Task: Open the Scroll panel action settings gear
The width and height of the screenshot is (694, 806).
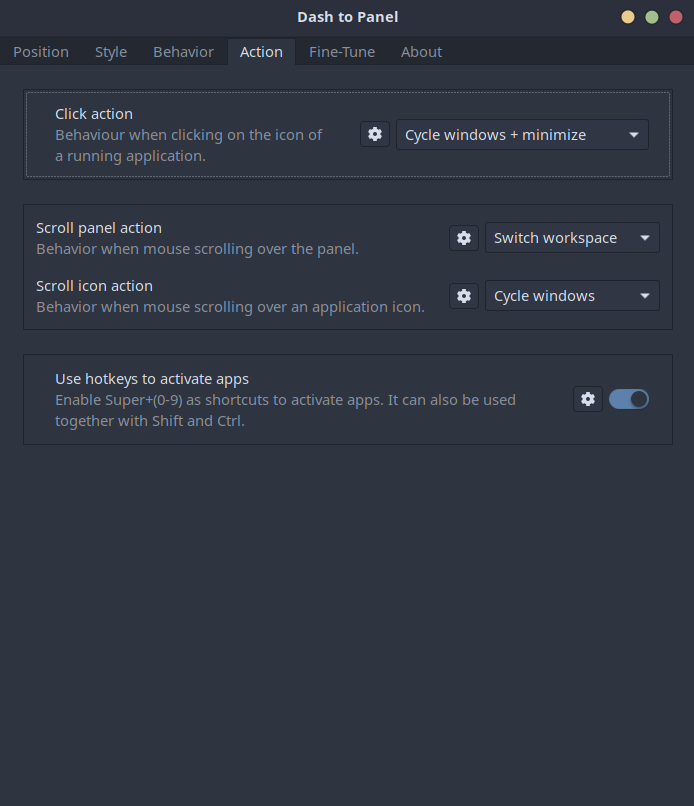Action: tap(463, 238)
